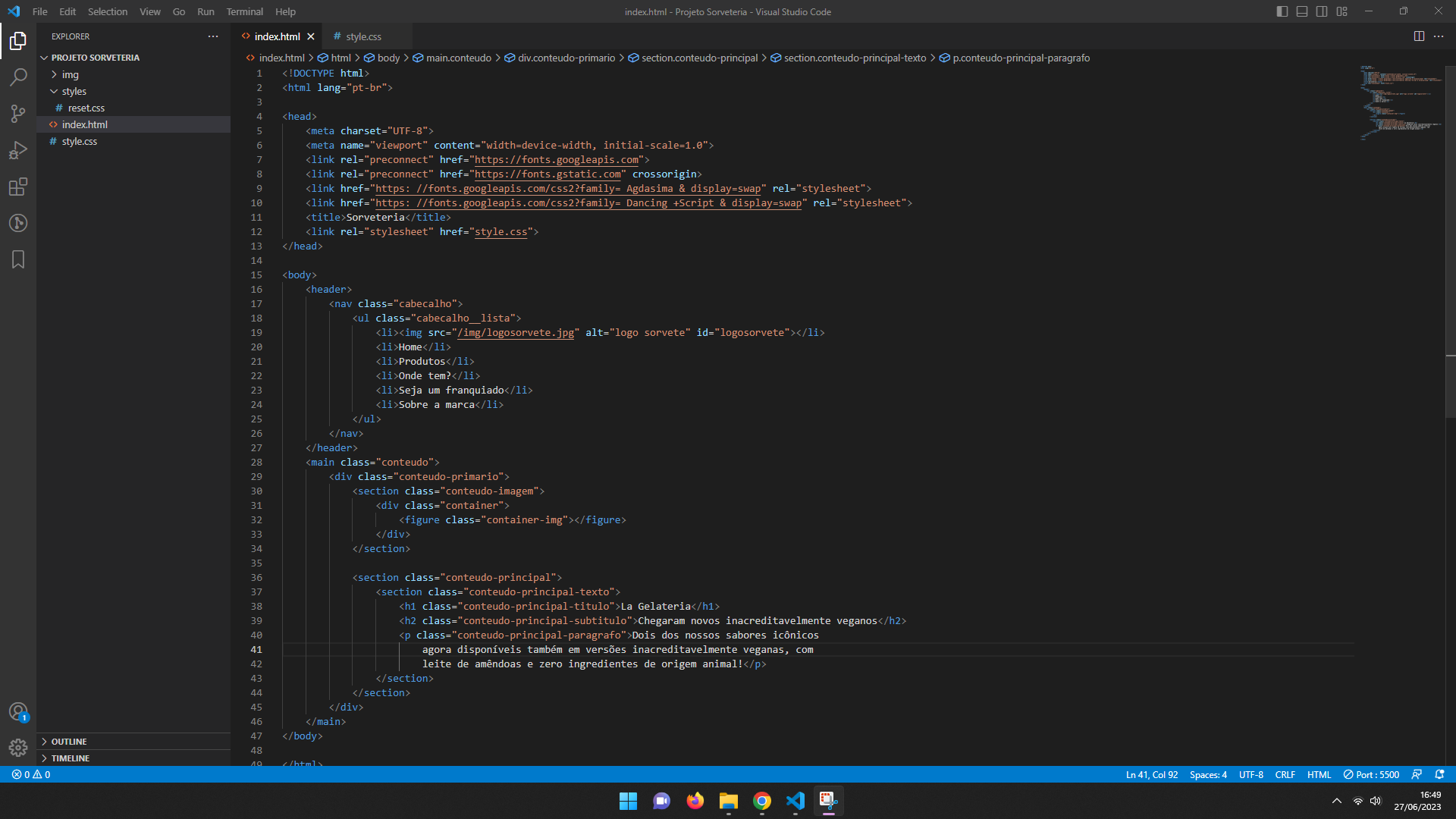This screenshot has height=819, width=1456.
Task: Click the feedback icon in status bar
Action: [1417, 774]
